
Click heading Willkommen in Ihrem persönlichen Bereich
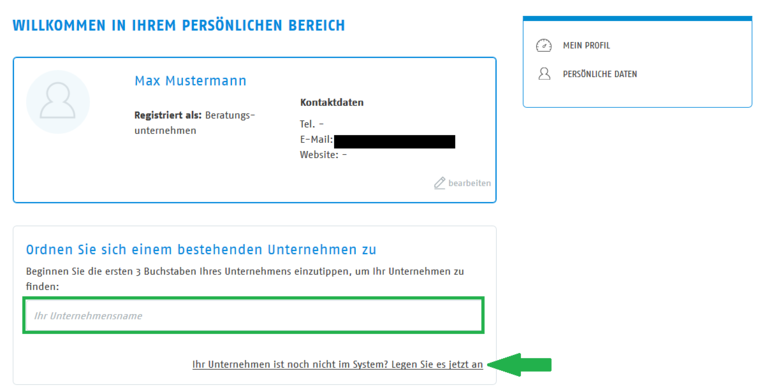coord(178,25)
